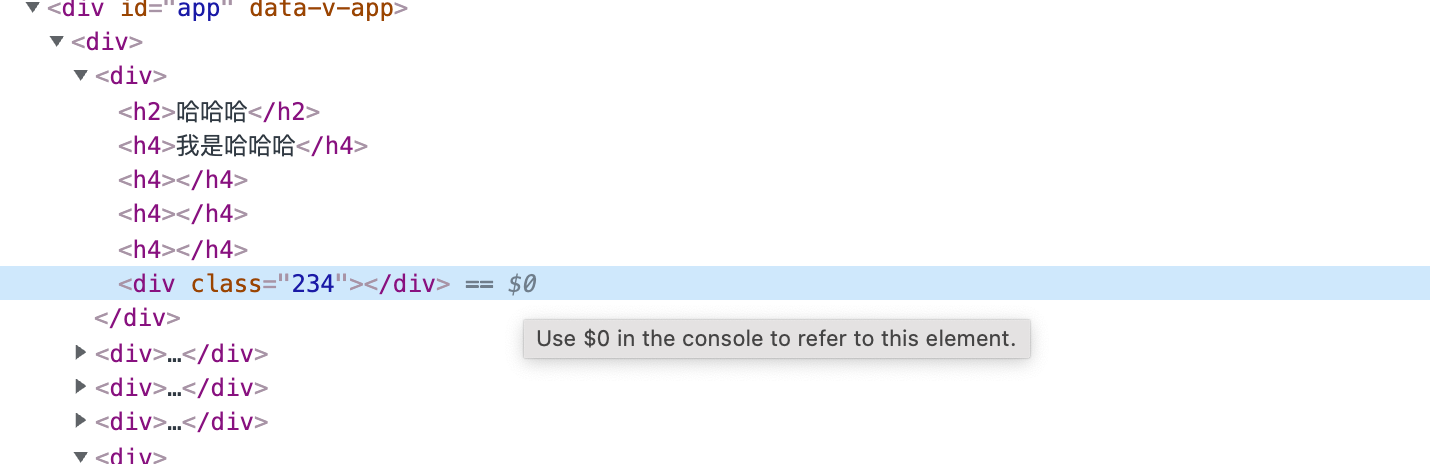Select the third empty h4 element
1430x464 pixels.
[x=183, y=249]
